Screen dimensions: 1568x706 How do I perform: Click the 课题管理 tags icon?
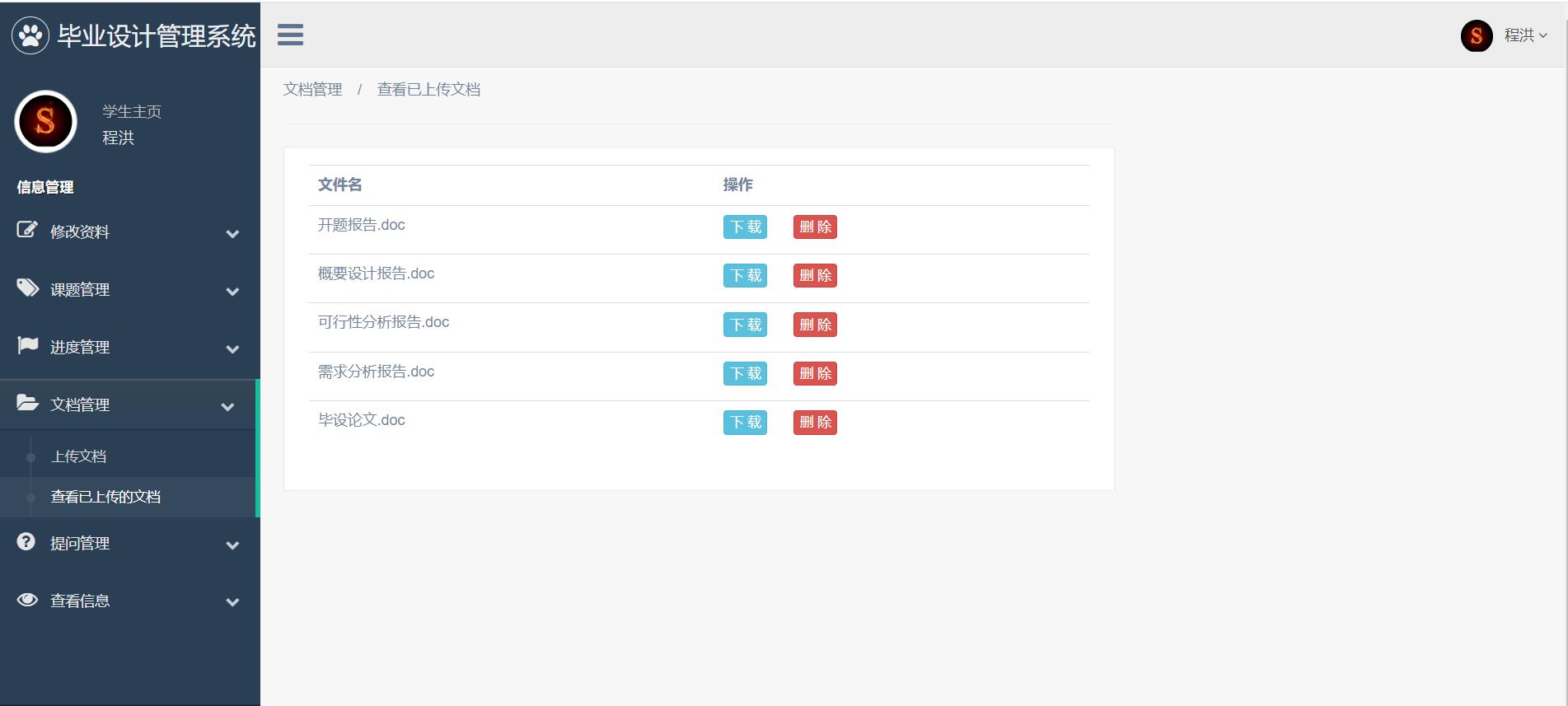[x=27, y=288]
